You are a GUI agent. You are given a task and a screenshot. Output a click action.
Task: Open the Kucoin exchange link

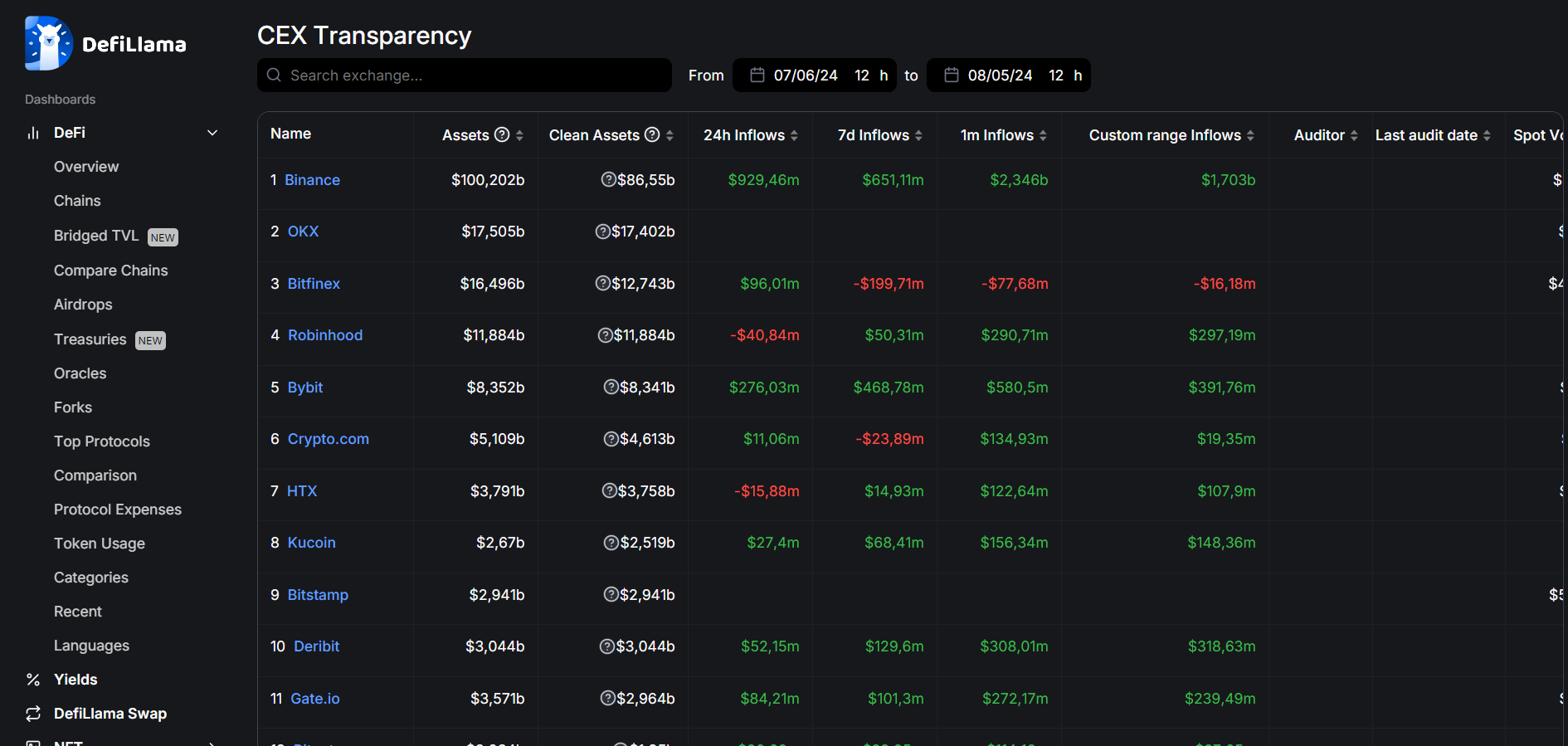(x=312, y=543)
